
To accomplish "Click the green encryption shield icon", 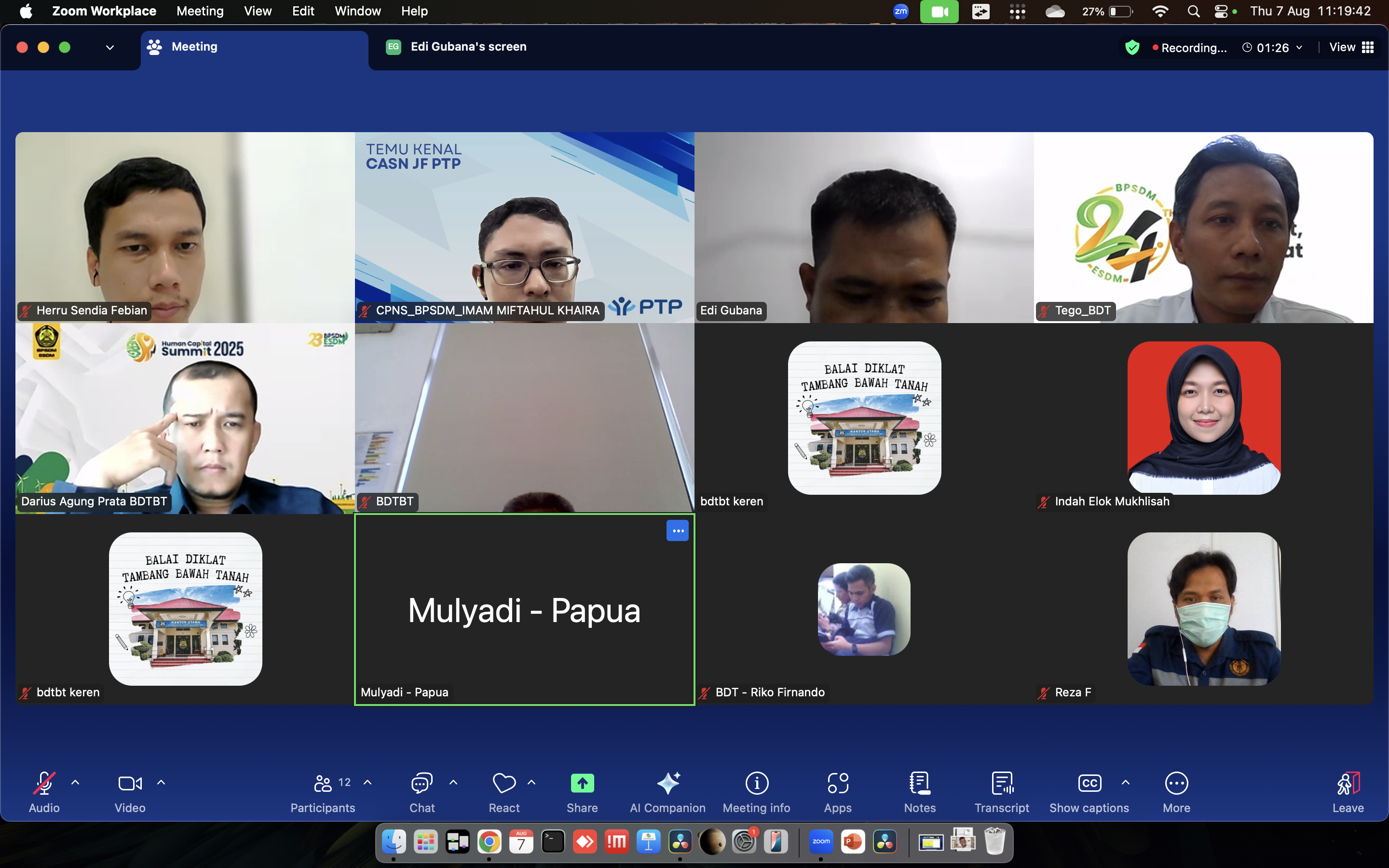I will point(1132,47).
